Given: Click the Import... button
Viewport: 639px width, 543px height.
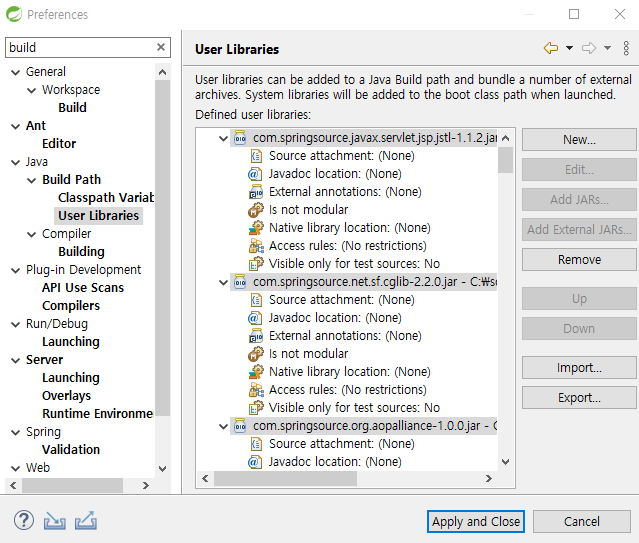Looking at the screenshot, I should pyautogui.click(x=579, y=368).
